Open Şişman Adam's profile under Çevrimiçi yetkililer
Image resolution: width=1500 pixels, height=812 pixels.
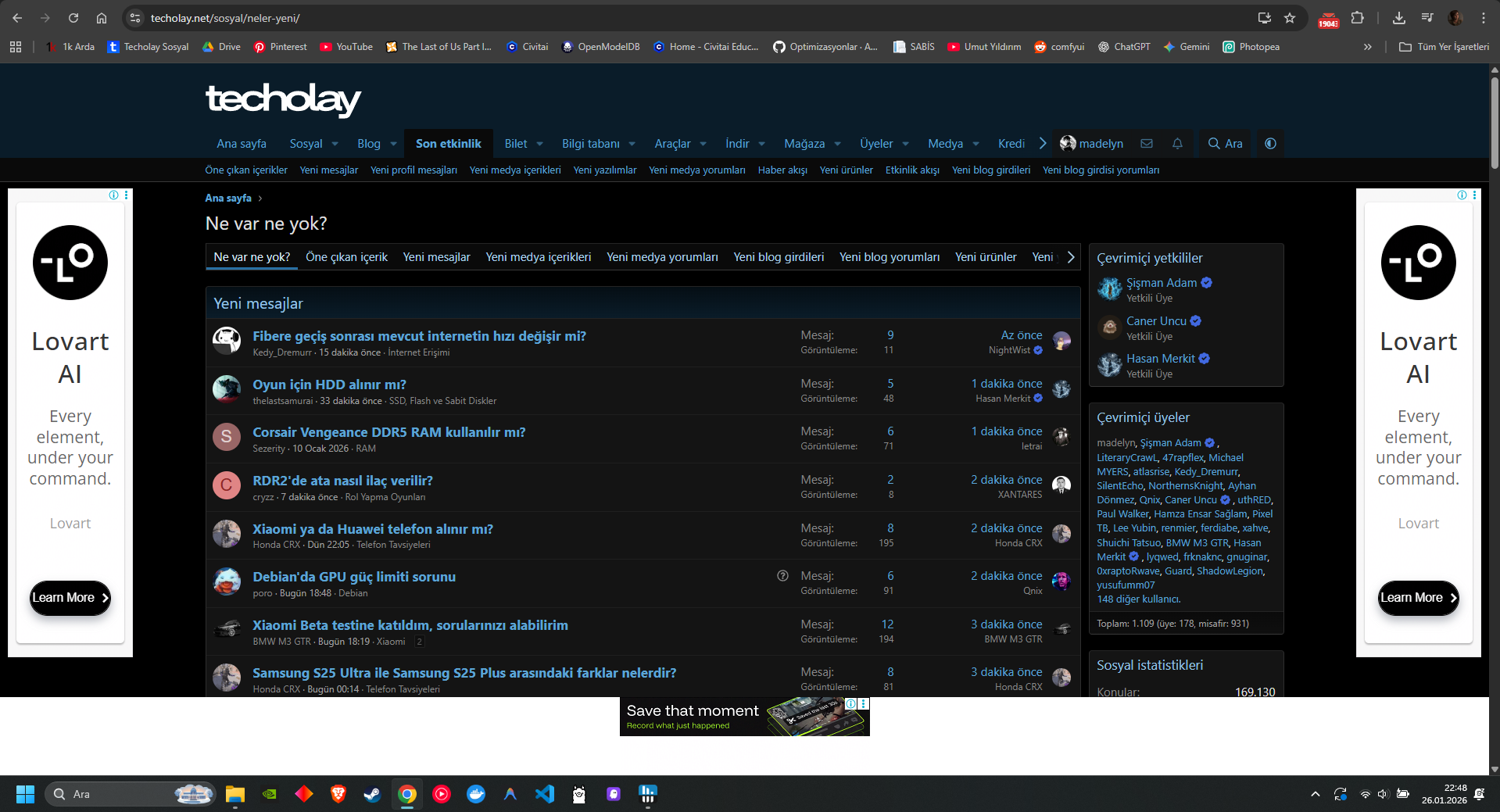[x=1162, y=283]
